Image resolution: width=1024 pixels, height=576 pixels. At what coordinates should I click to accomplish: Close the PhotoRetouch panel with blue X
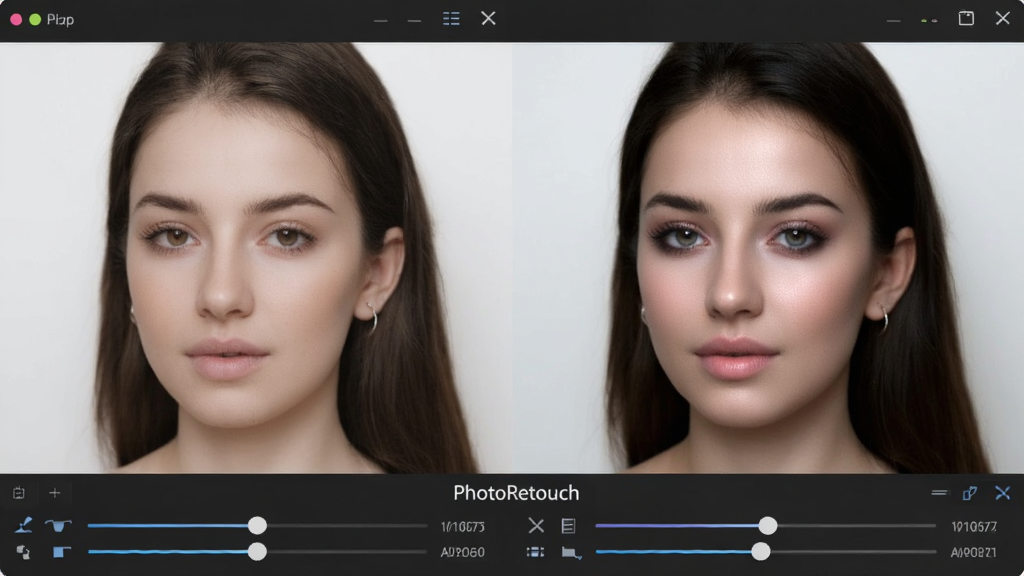pos(1002,493)
